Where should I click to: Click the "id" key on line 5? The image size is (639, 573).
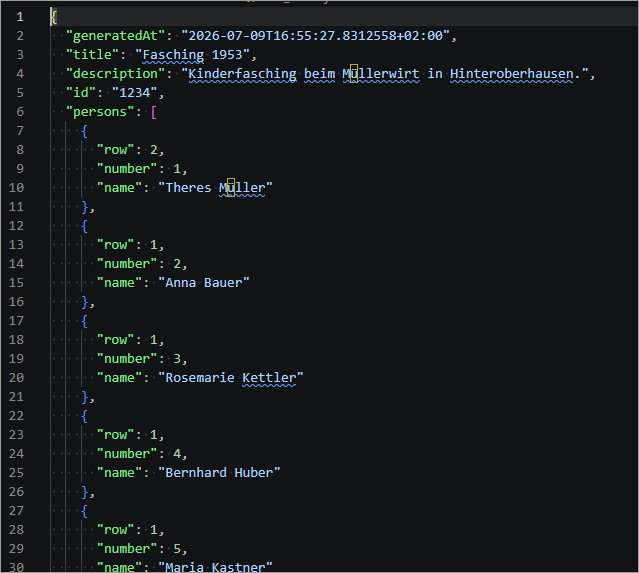click(x=81, y=93)
